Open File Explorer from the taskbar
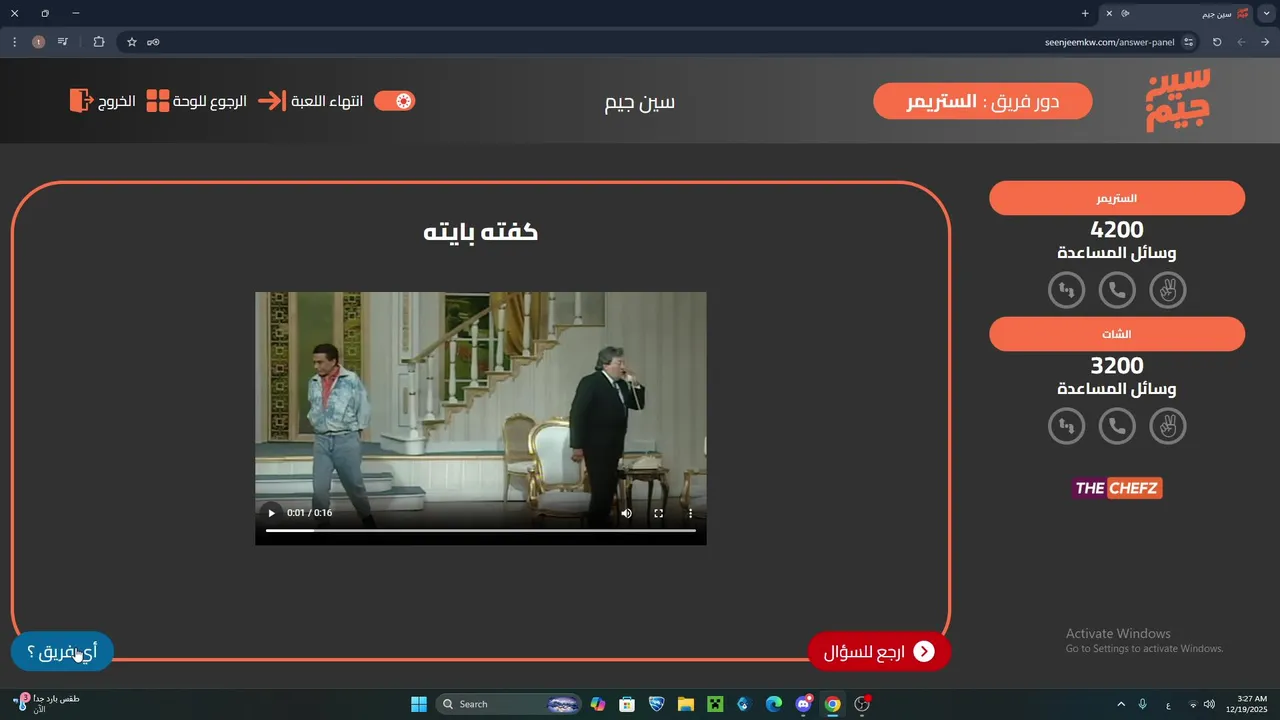The image size is (1280, 720). pos(686,704)
